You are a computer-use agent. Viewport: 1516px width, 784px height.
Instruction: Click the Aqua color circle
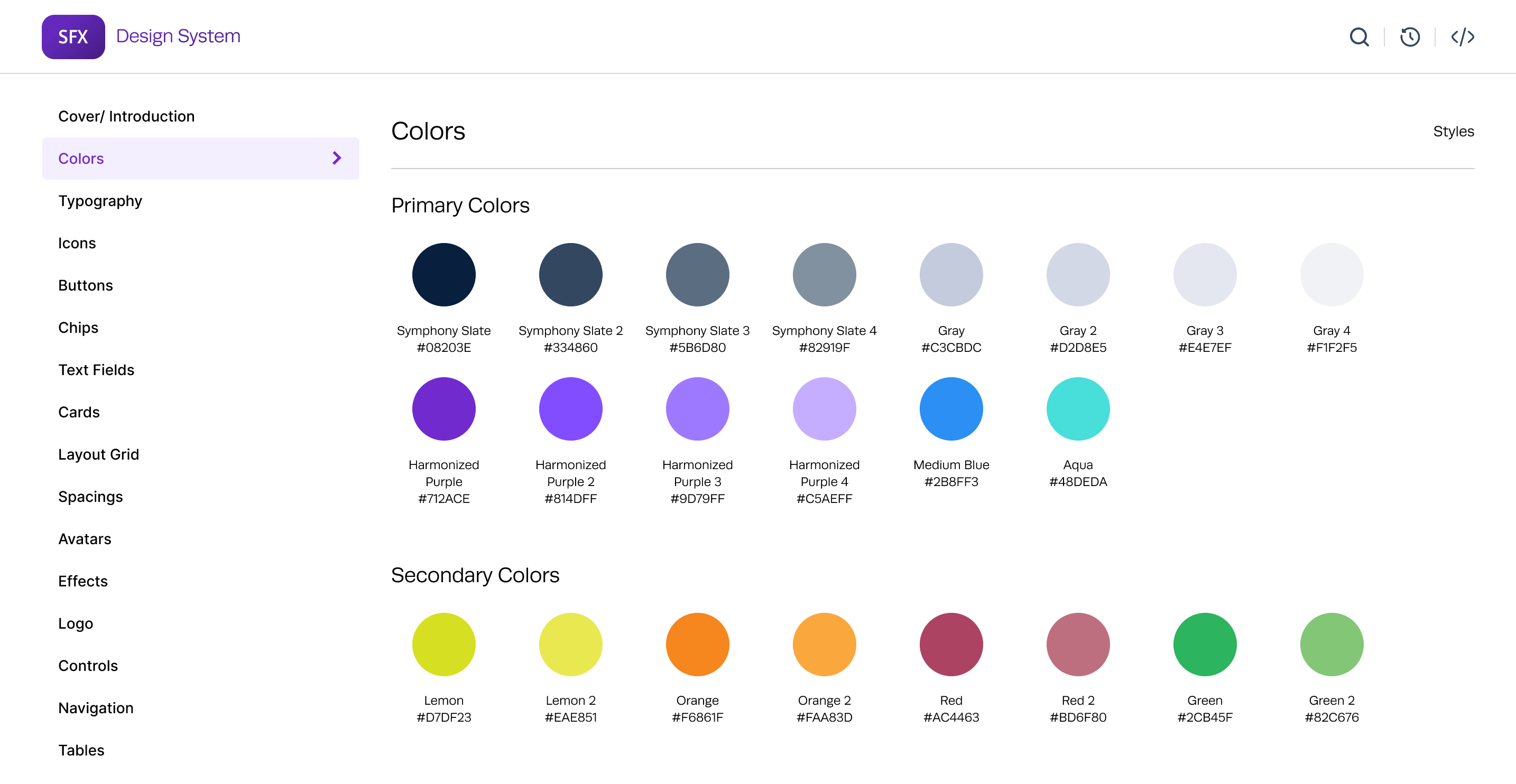1078,409
